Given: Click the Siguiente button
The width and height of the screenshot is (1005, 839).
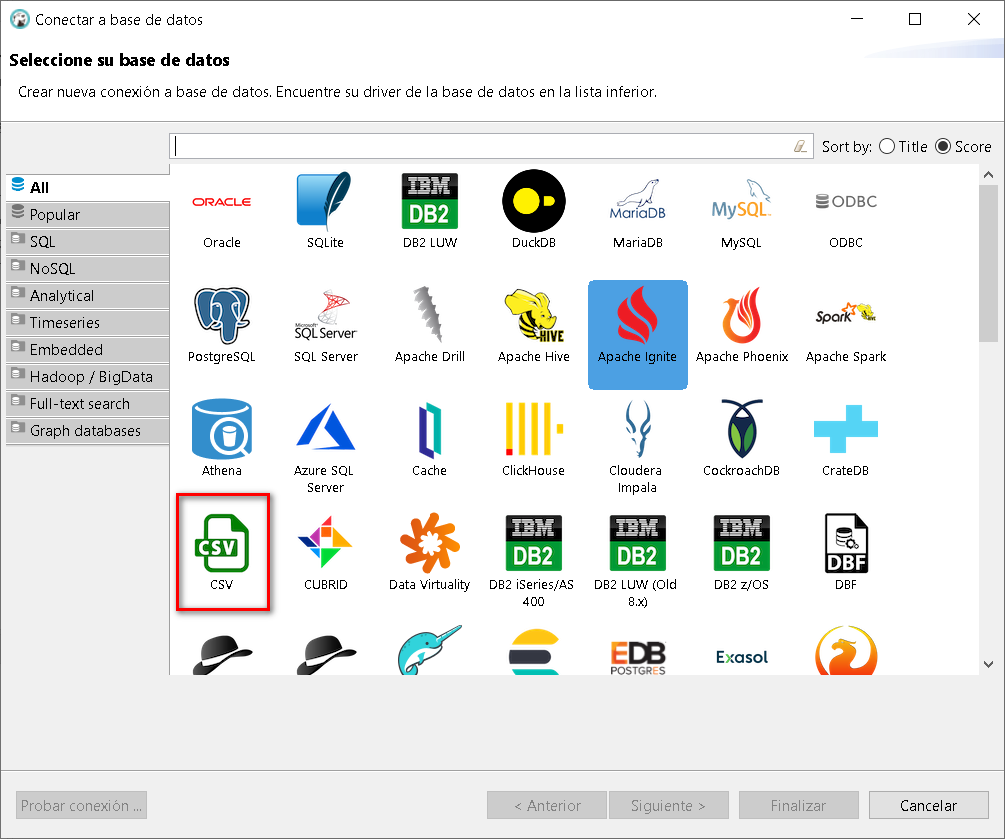Looking at the screenshot, I should pyautogui.click(x=669, y=805).
